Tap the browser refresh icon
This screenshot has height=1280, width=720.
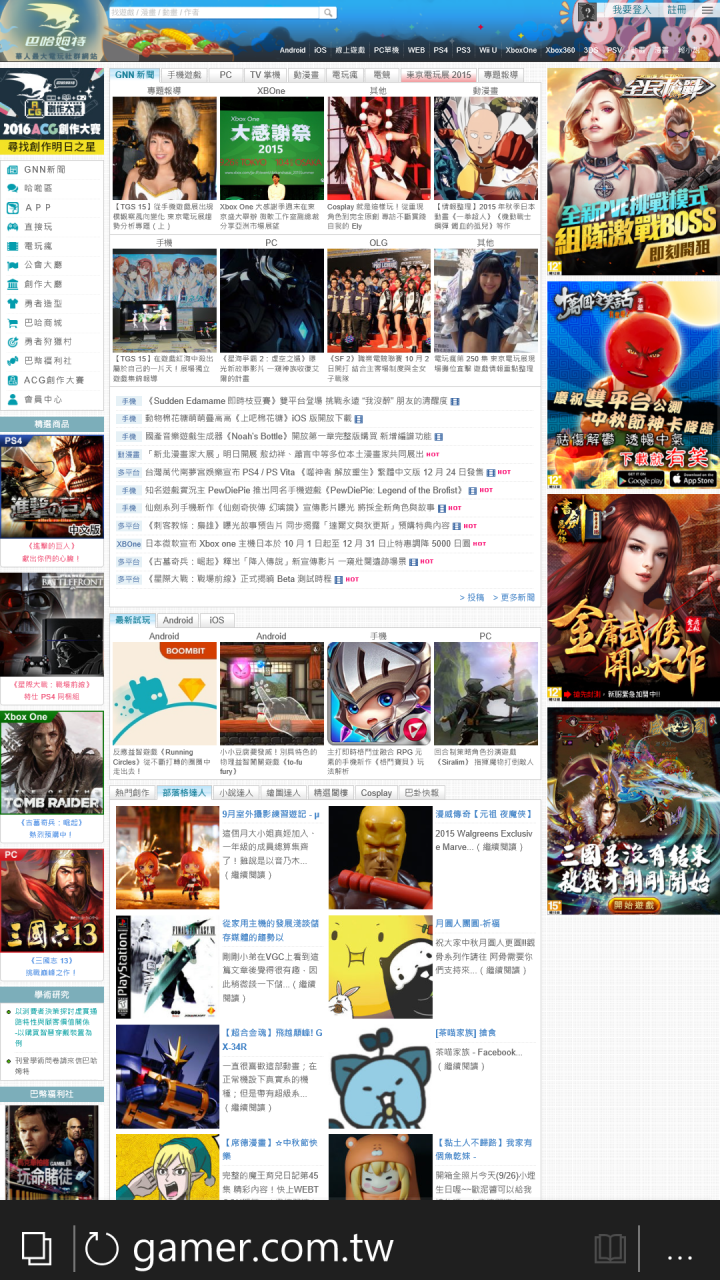102,1248
